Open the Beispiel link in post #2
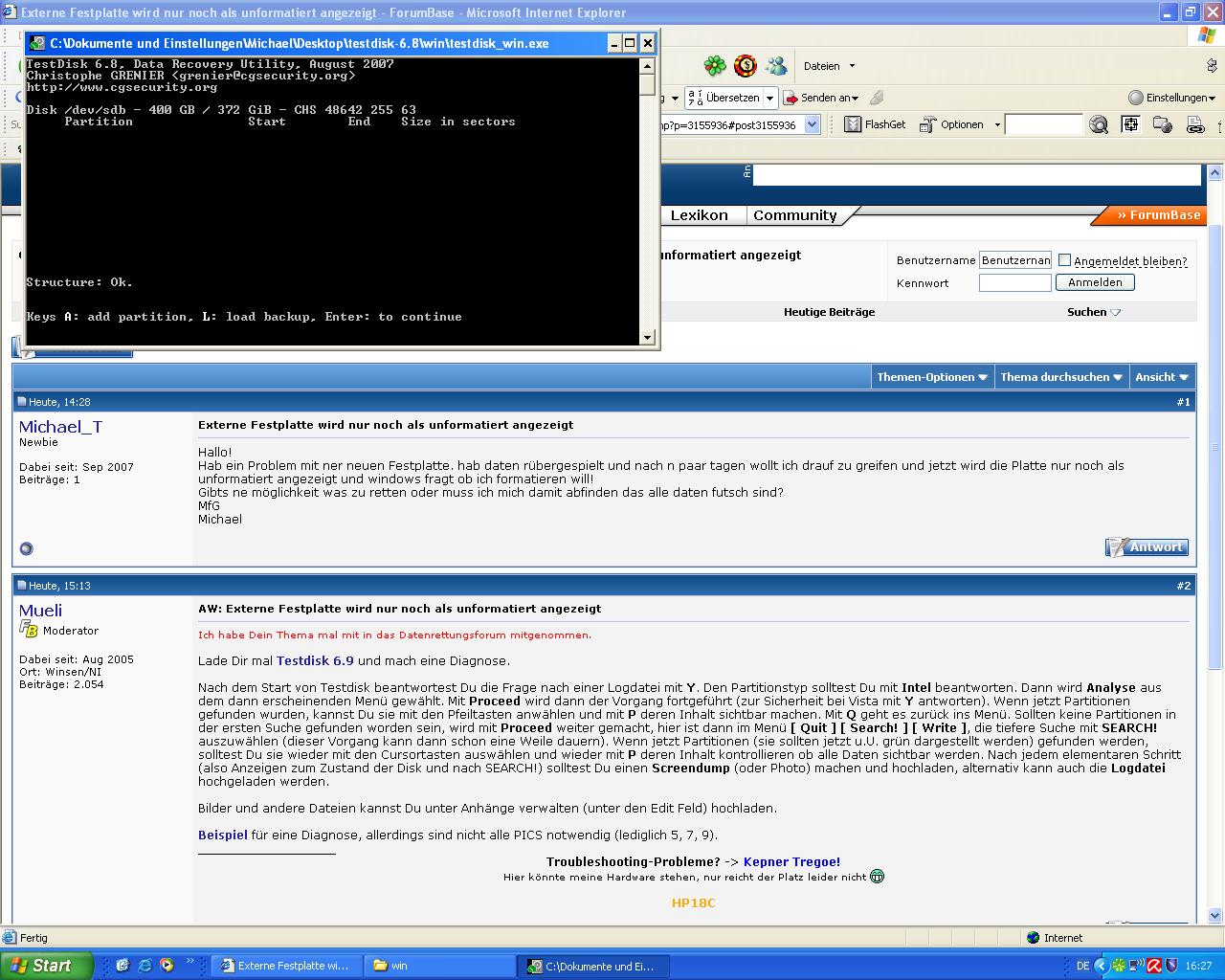Viewport: 1225px width, 980px height. [x=222, y=835]
